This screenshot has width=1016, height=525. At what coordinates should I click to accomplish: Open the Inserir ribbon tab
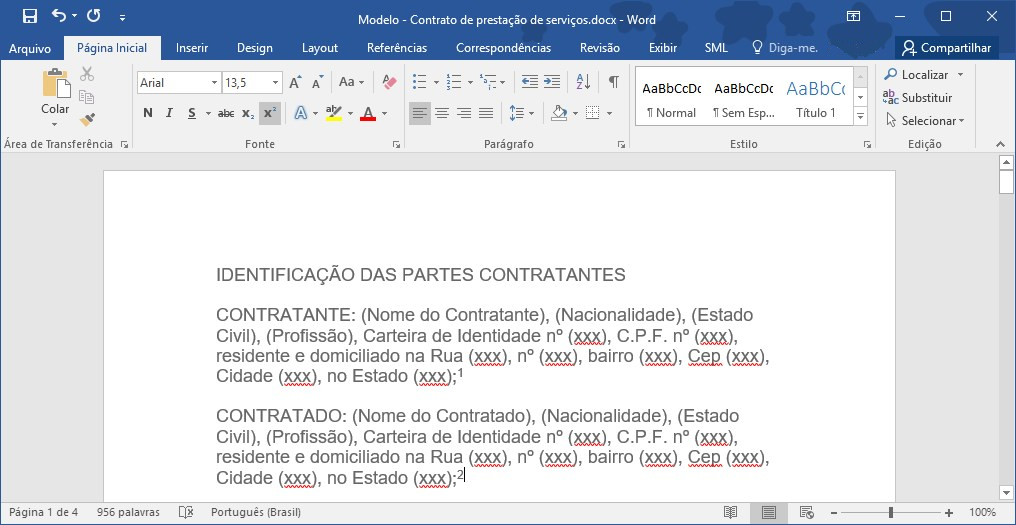192,48
